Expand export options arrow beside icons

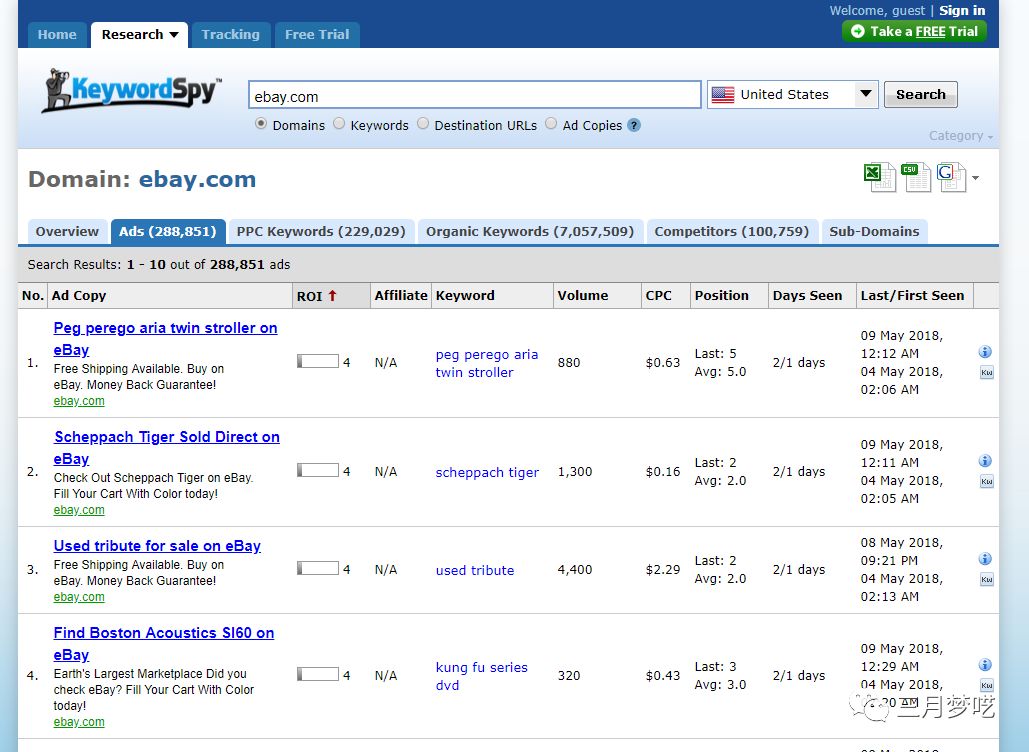[976, 178]
